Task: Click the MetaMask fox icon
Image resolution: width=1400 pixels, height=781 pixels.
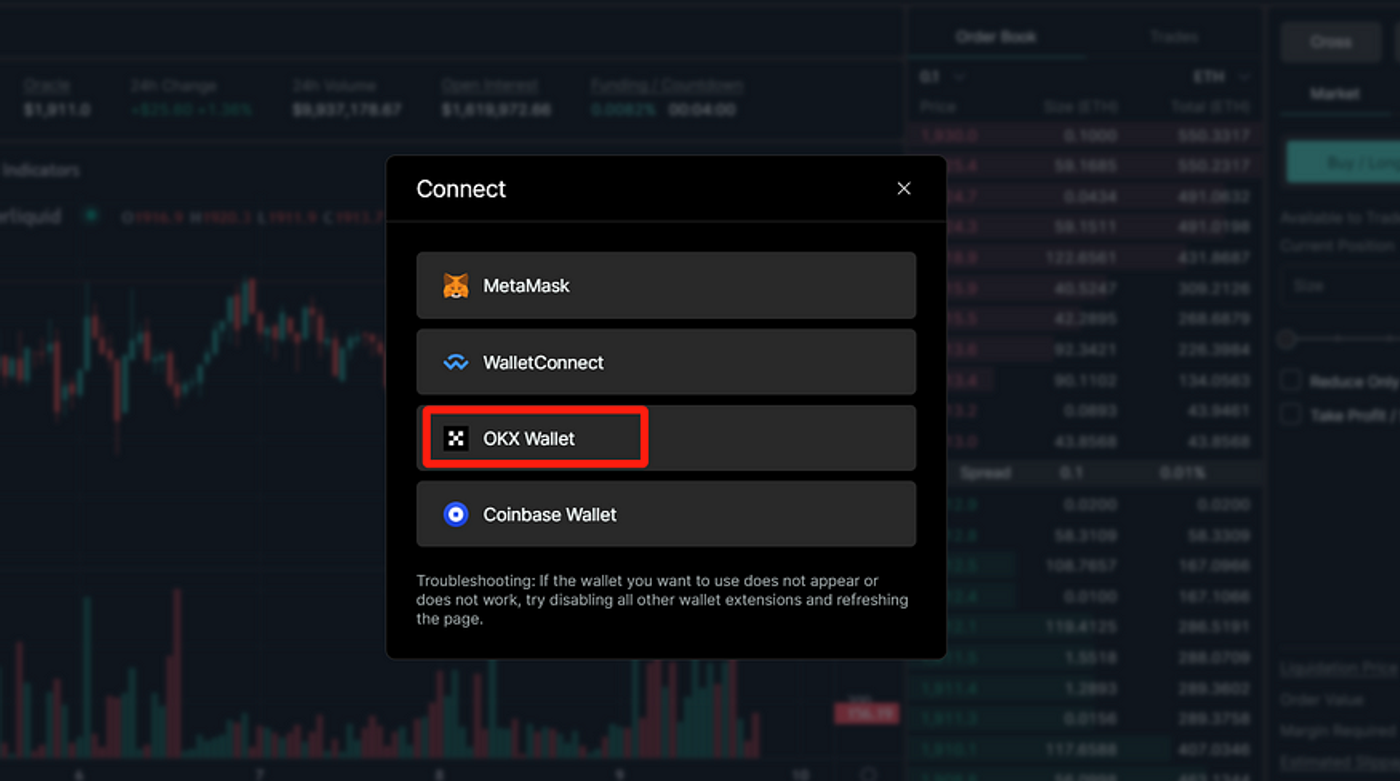Action: click(457, 284)
